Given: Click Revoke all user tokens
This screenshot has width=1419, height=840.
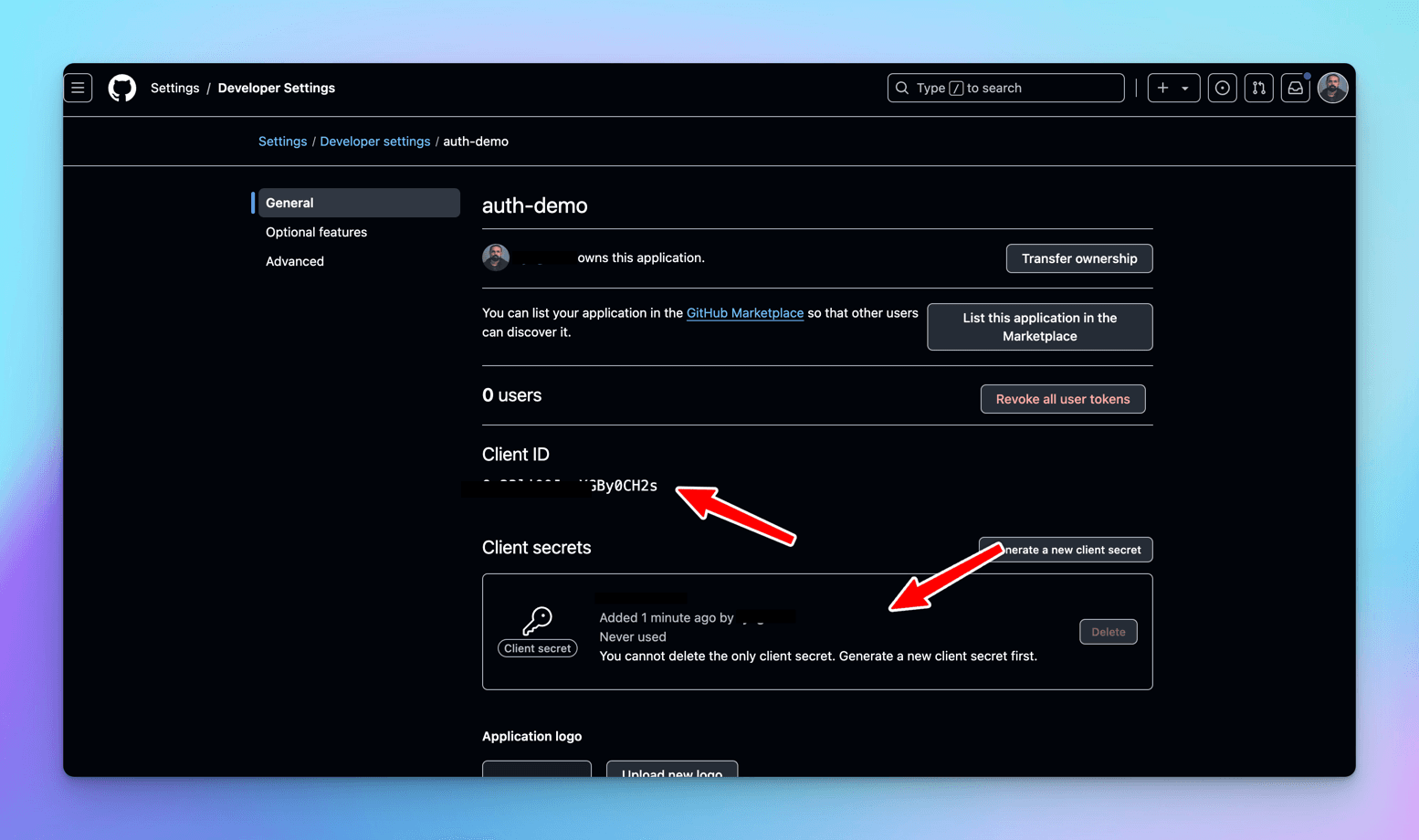Looking at the screenshot, I should [1062, 399].
